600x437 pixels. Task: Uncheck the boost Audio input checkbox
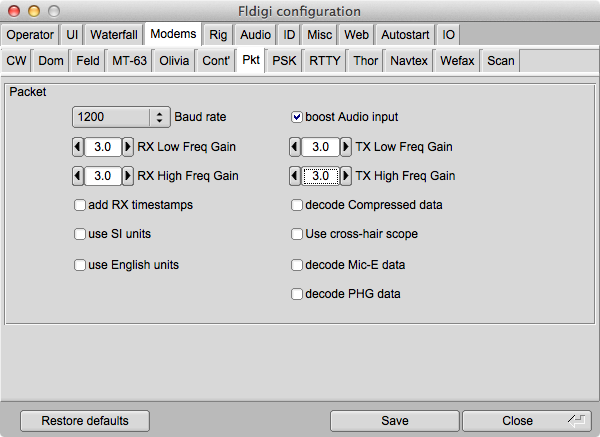point(297,117)
